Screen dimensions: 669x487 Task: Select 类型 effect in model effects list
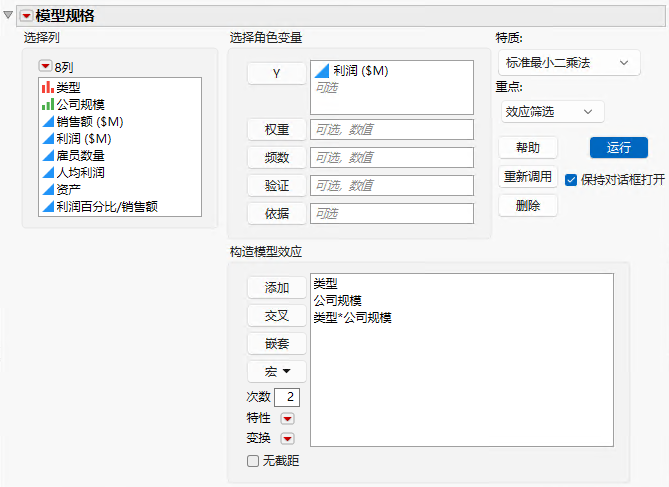click(326, 283)
